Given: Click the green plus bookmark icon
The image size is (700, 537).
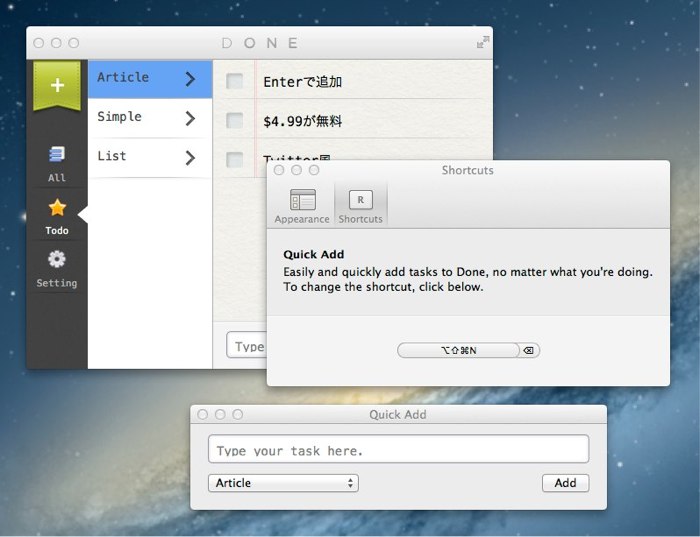Looking at the screenshot, I should pos(57,85).
